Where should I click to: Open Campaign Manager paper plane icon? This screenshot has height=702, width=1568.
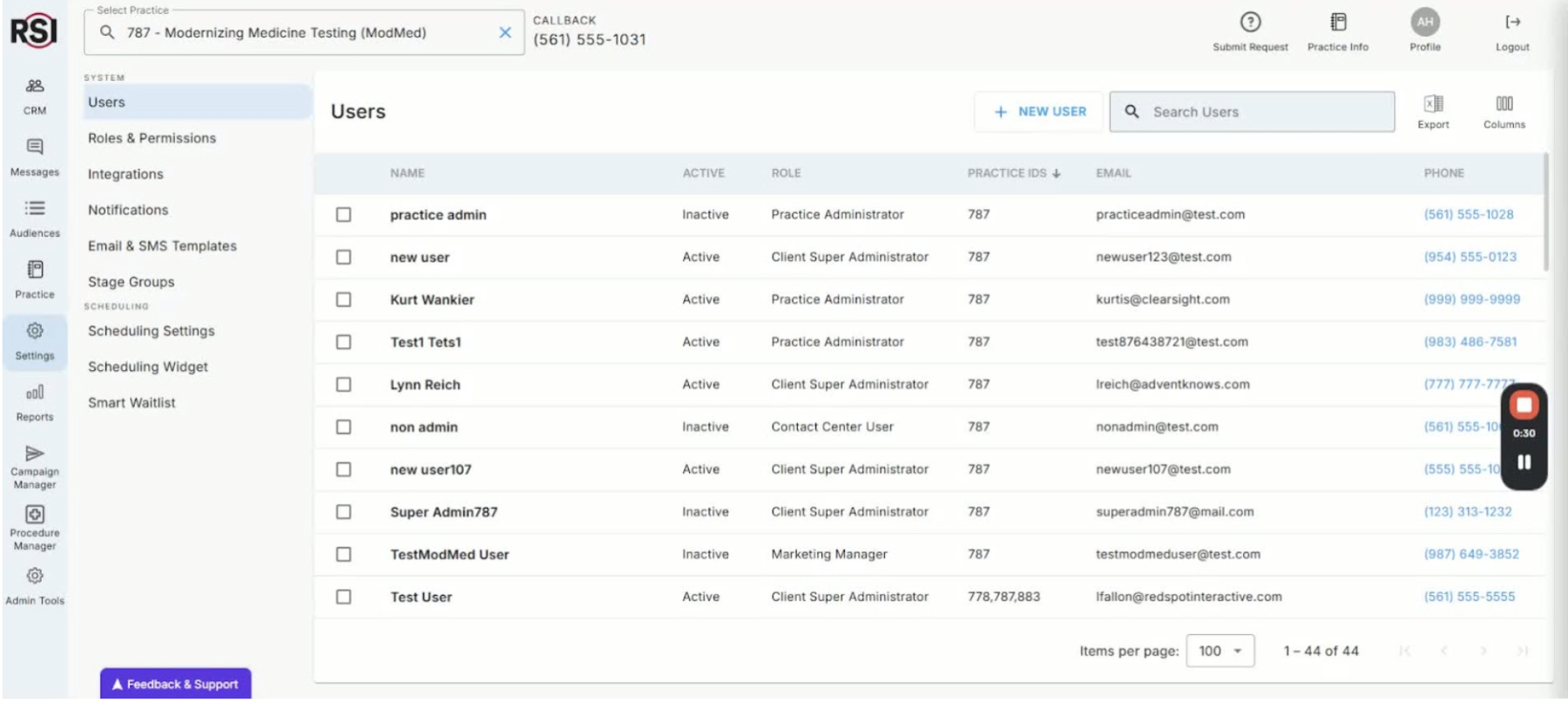coord(35,454)
